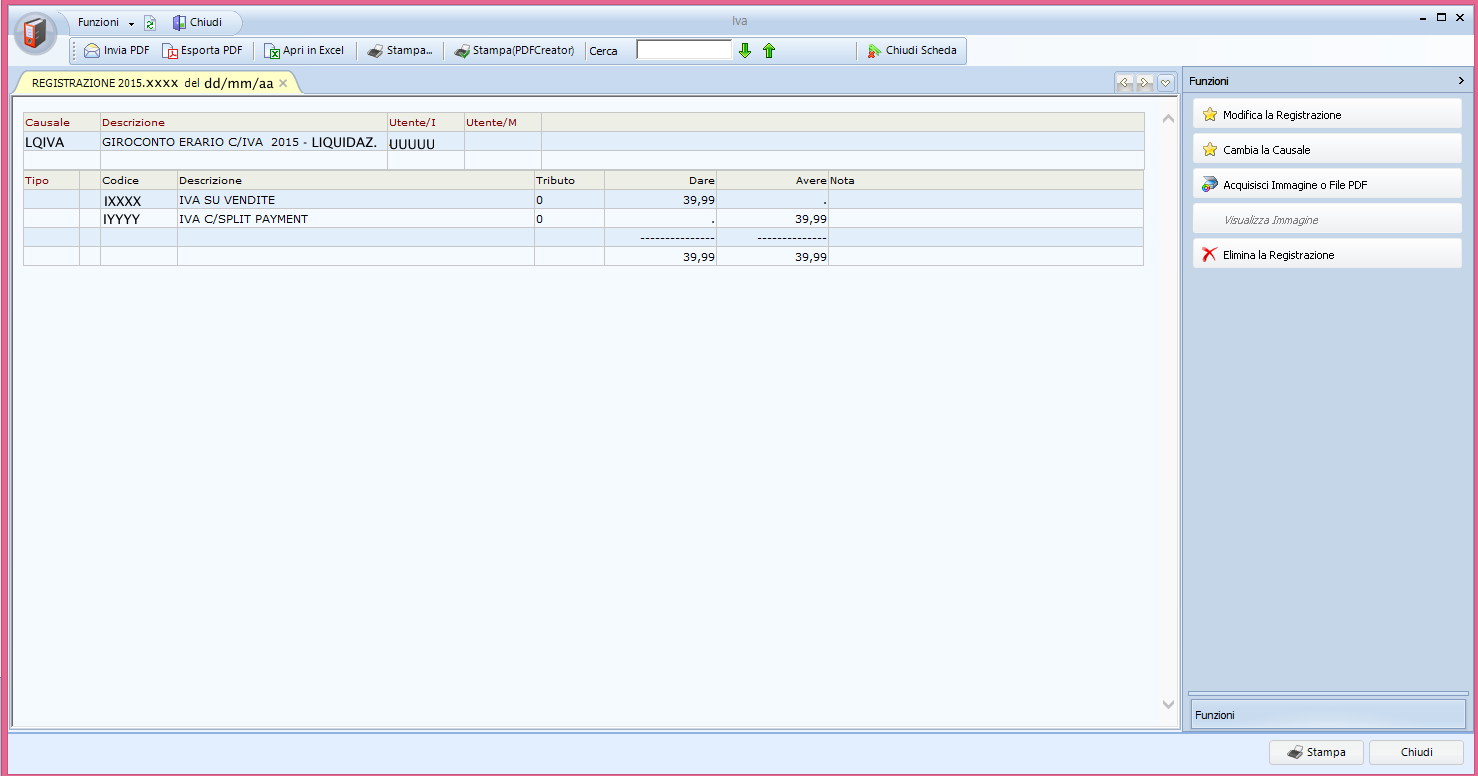Open the tab list dropdown arrow
Image resolution: width=1478 pixels, height=776 pixels.
point(1166,83)
